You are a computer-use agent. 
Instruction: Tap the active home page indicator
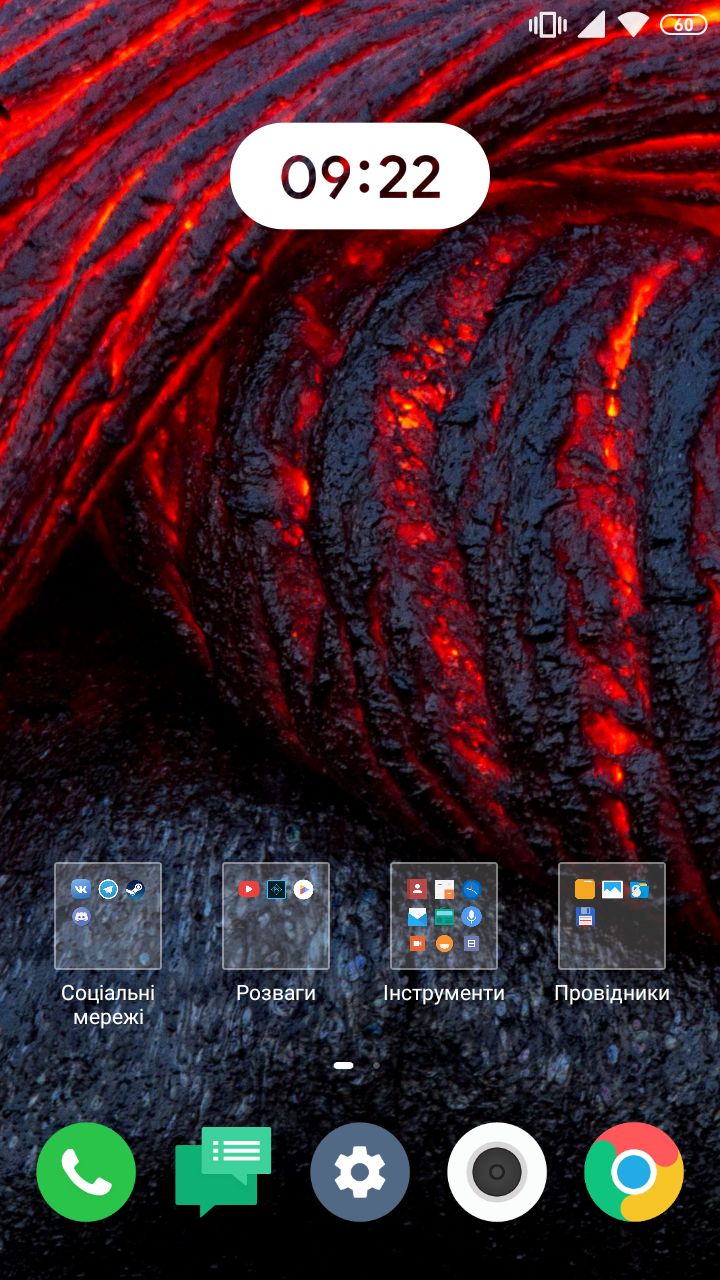pos(343,1066)
